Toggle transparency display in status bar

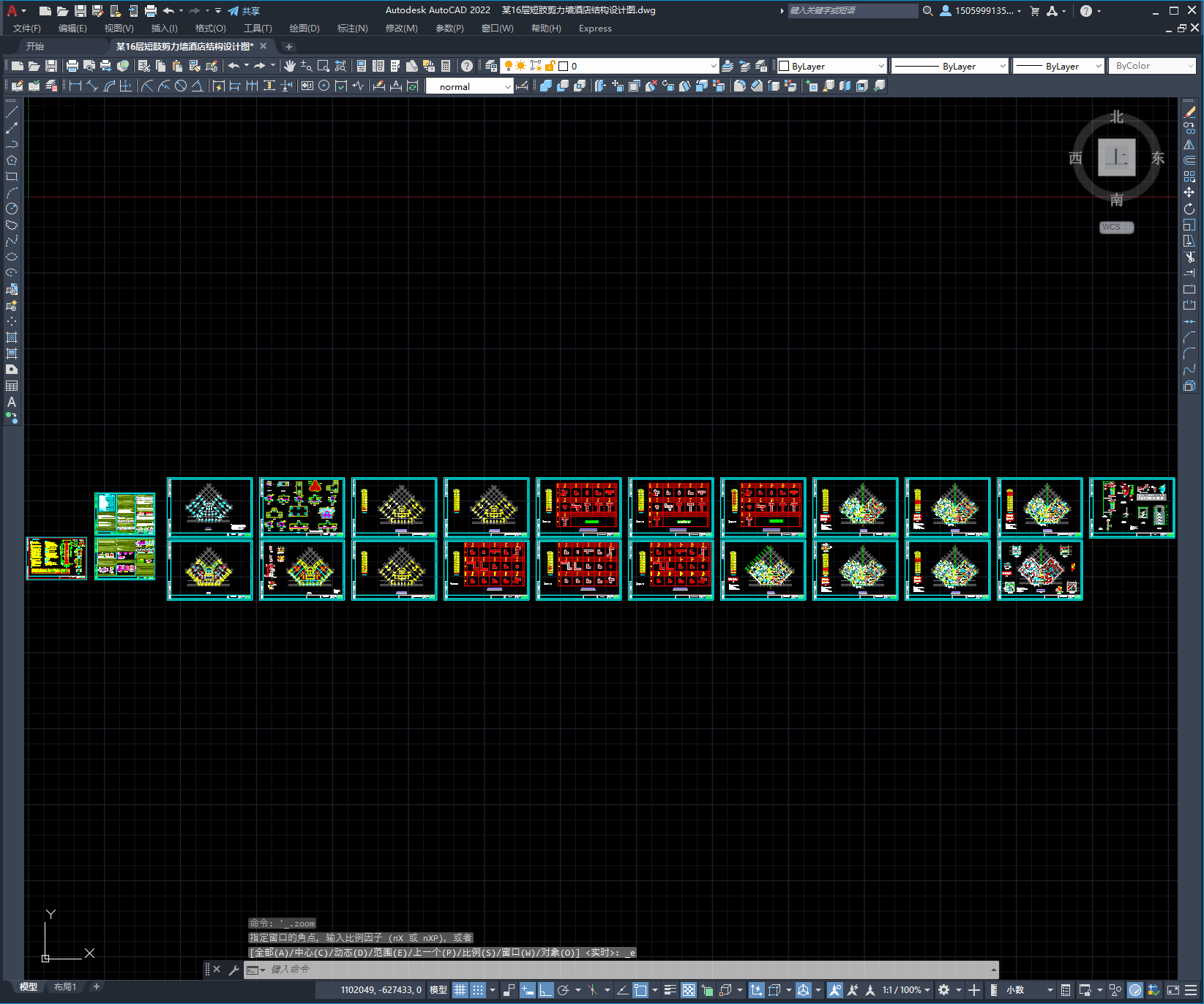coord(689,990)
